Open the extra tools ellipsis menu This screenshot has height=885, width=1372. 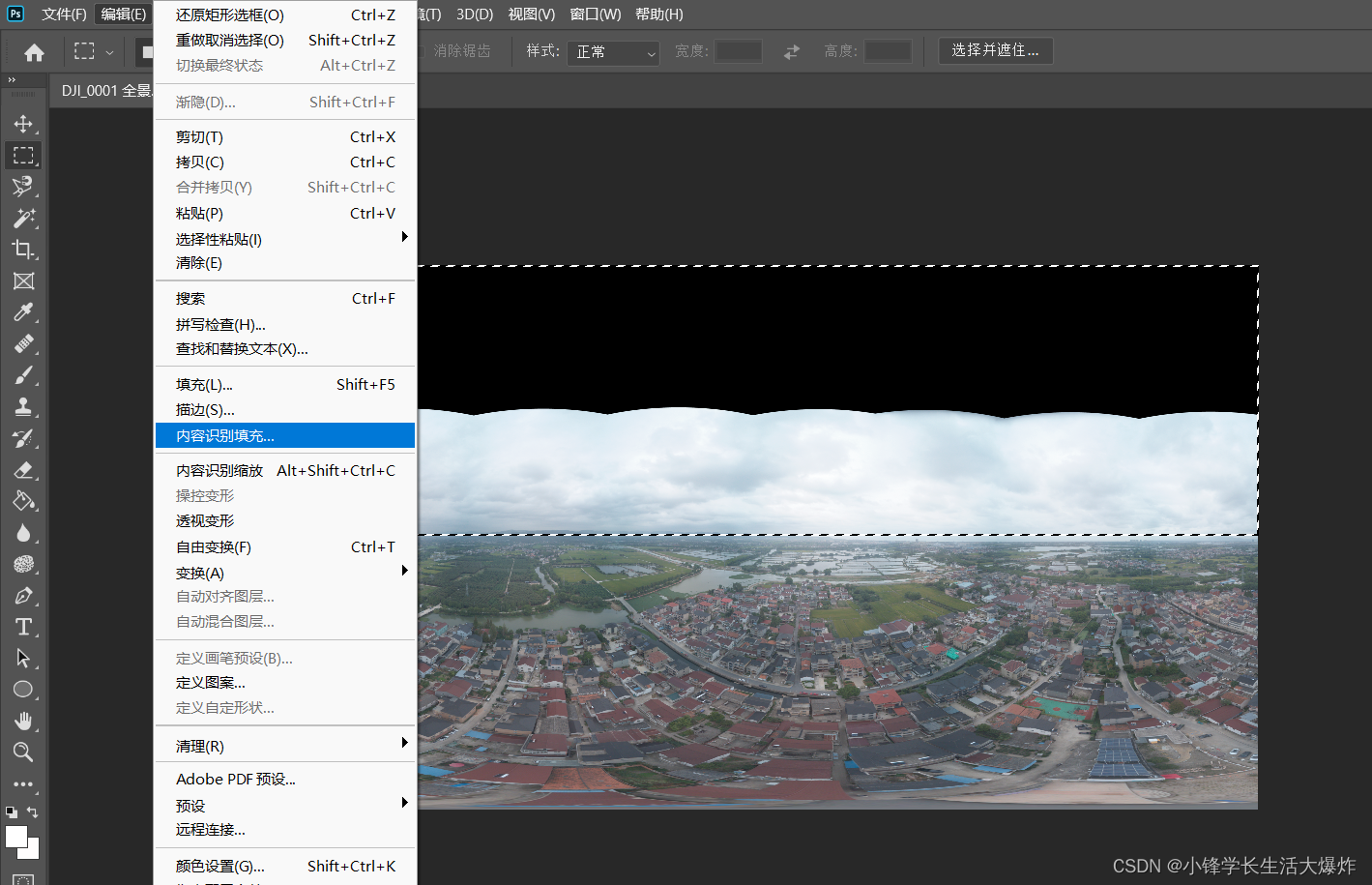pyautogui.click(x=23, y=784)
